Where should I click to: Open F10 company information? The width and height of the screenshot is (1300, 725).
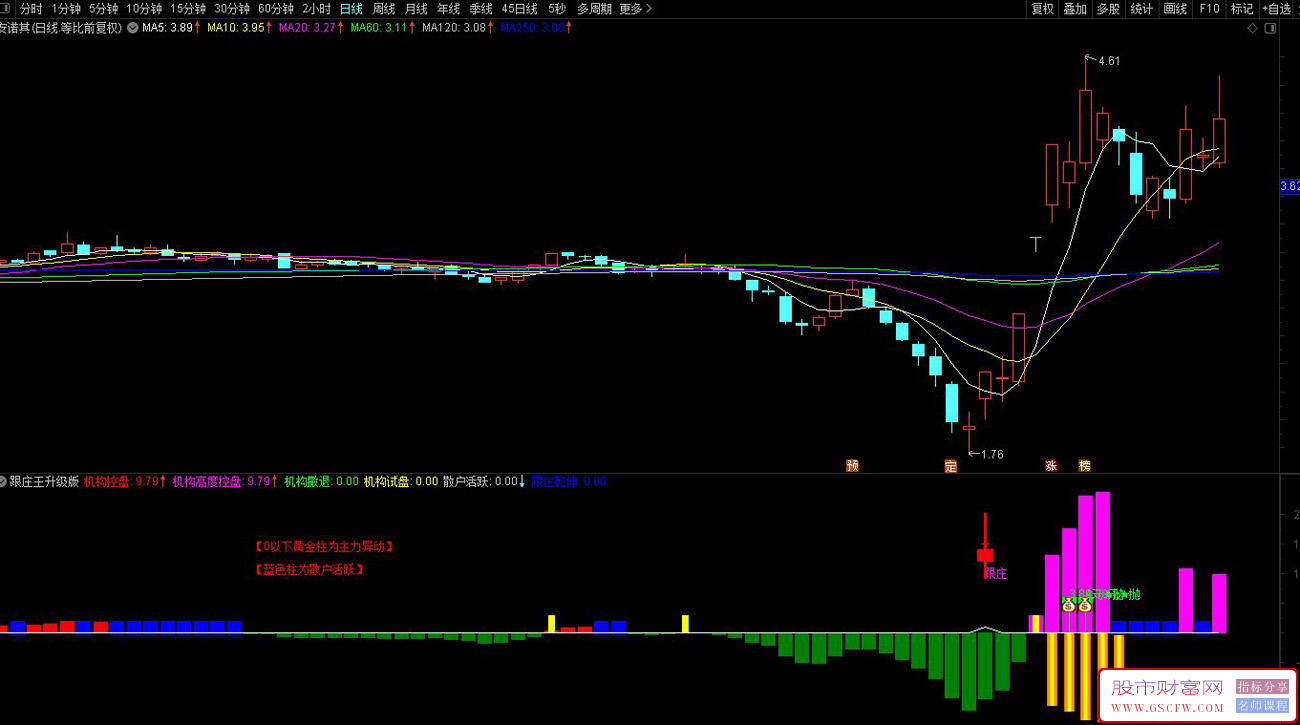tap(1209, 8)
